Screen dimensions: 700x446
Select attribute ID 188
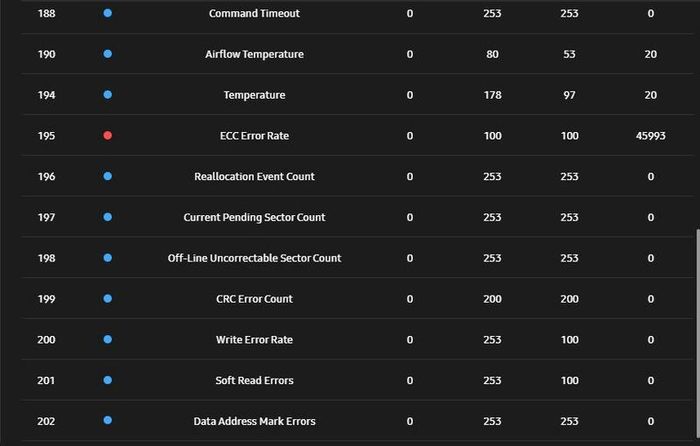pos(46,13)
